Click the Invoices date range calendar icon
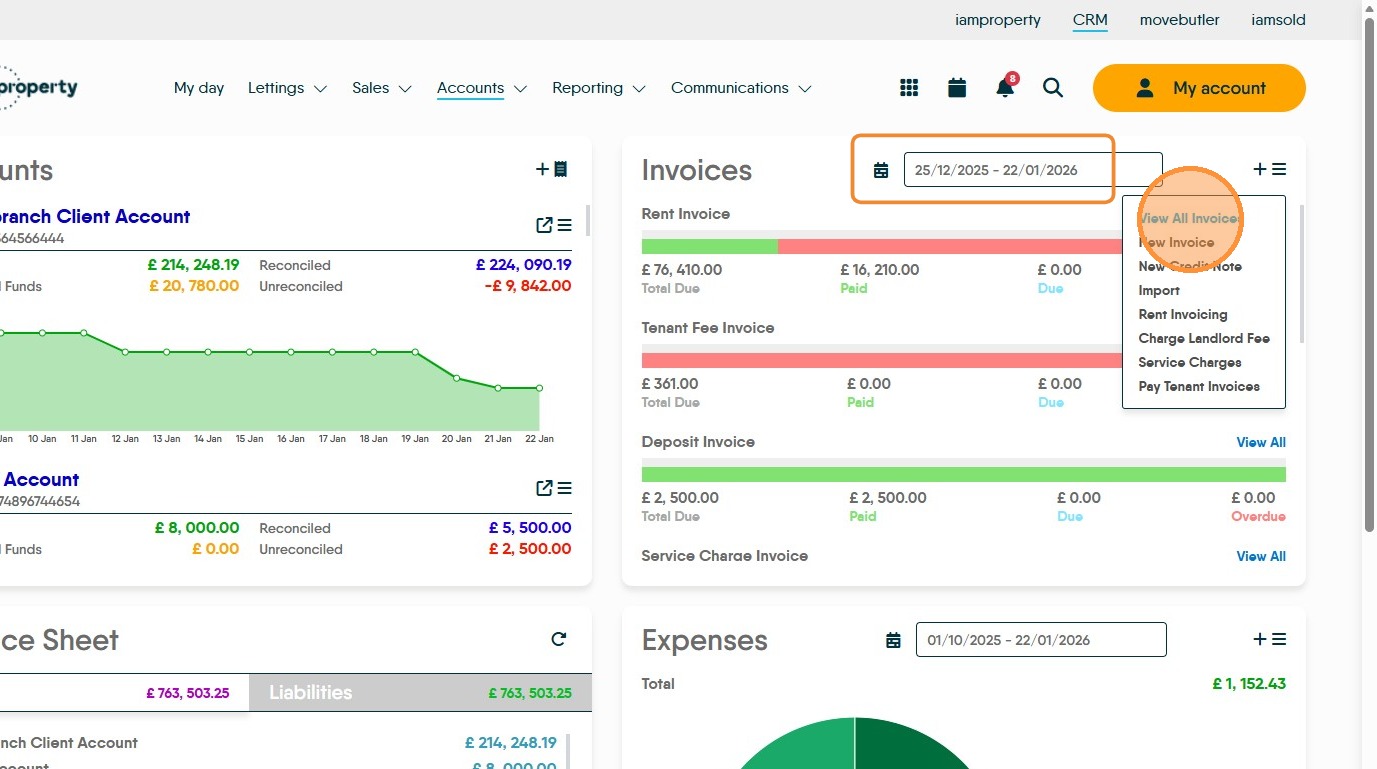This screenshot has width=1377, height=769. coord(881,170)
